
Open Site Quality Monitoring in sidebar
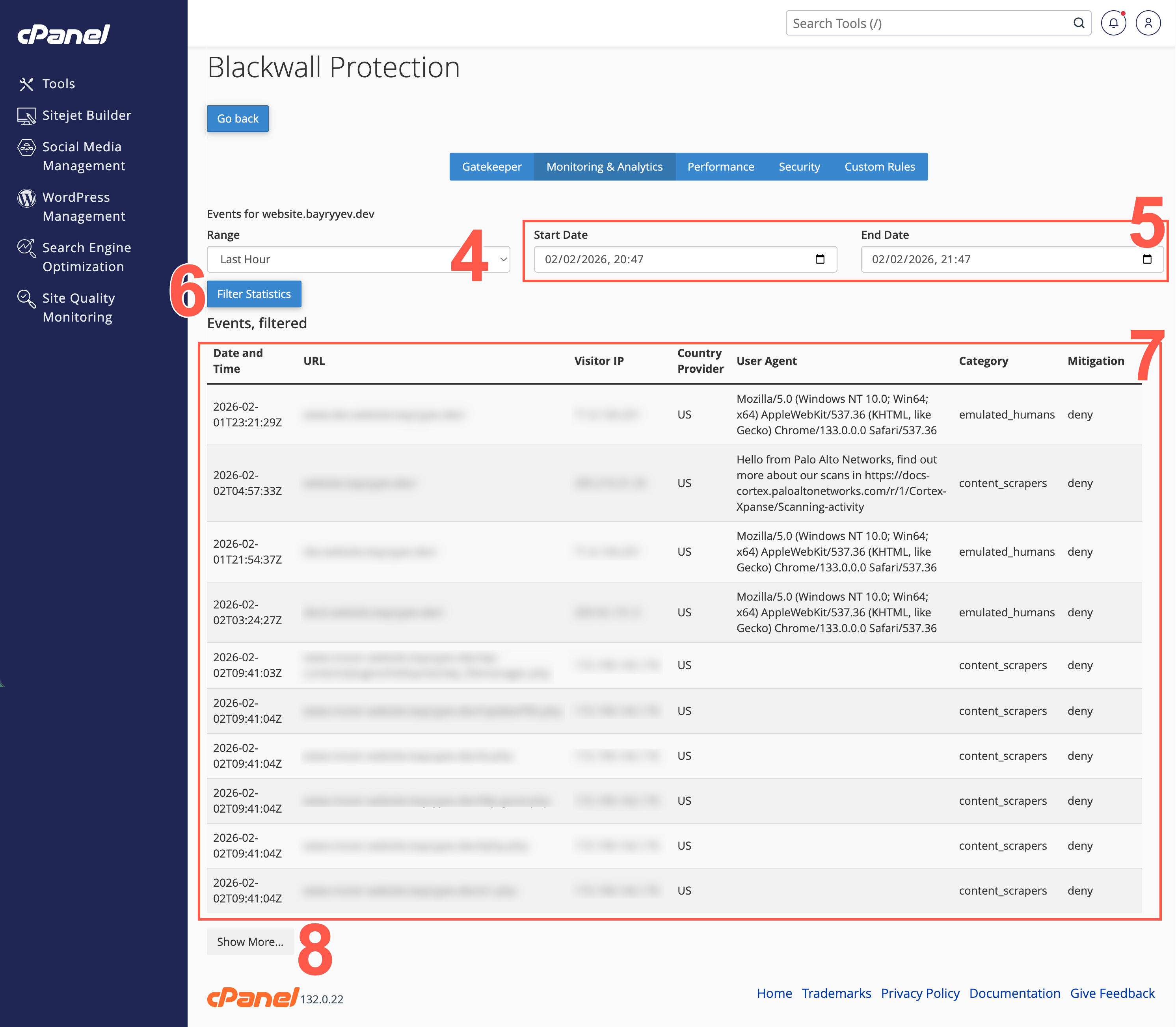[78, 308]
